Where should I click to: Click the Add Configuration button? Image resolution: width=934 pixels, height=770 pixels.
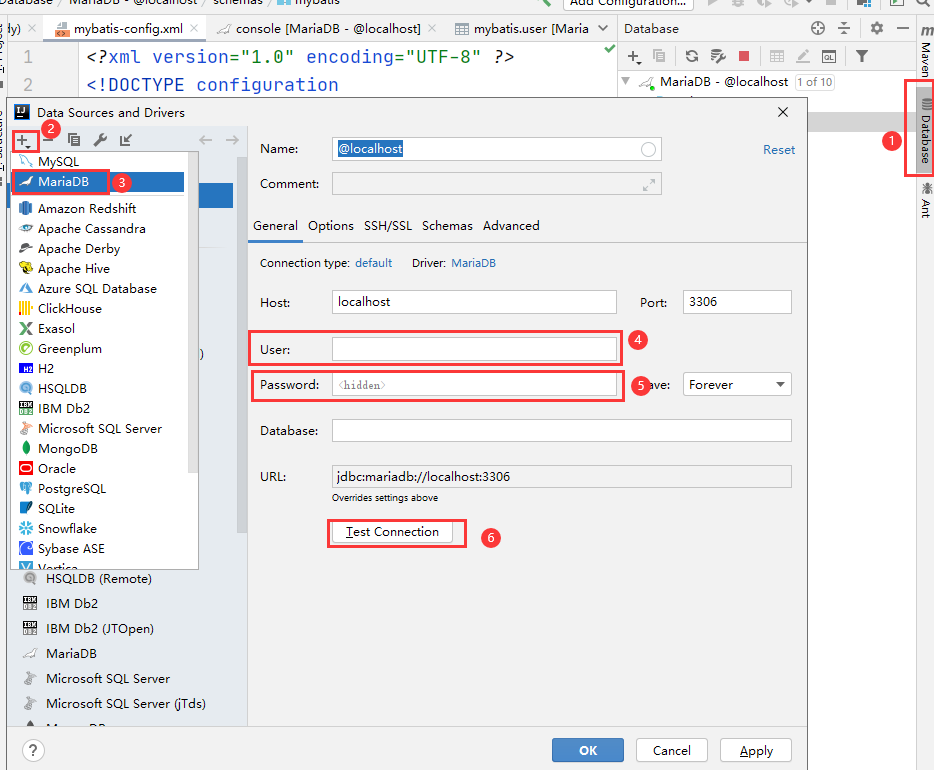pos(628,3)
